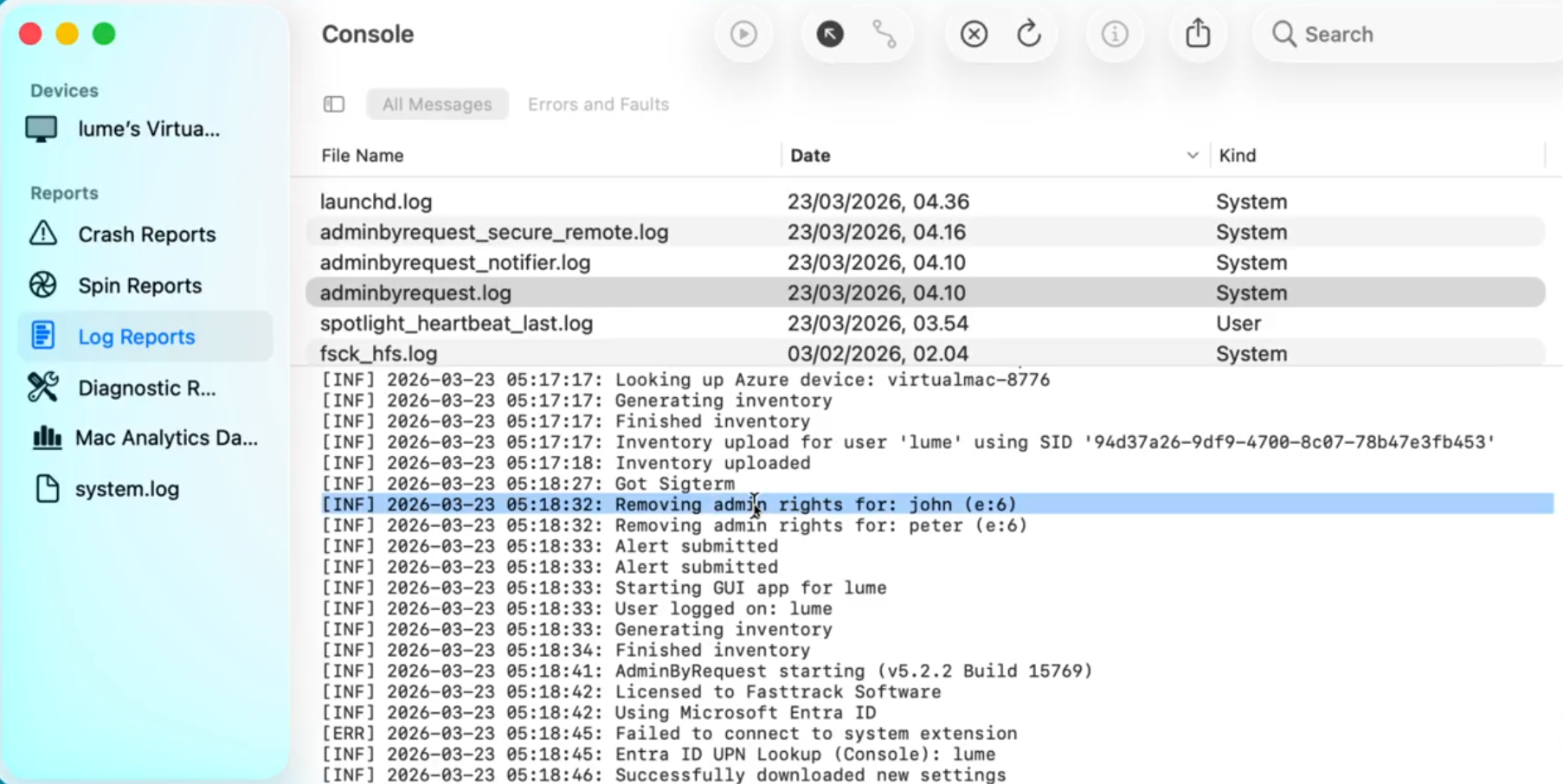Click the Start streaming play button
The width and height of the screenshot is (1563, 784).
click(743, 35)
